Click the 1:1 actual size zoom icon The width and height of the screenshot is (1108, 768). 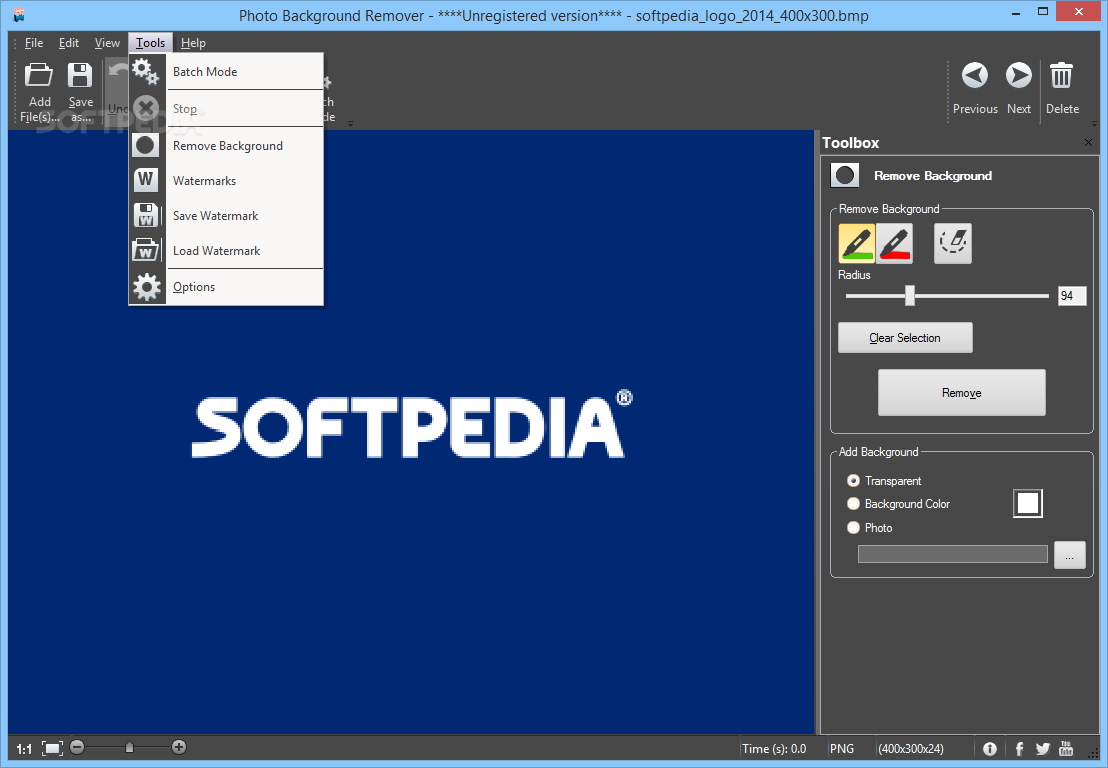pyautogui.click(x=24, y=749)
